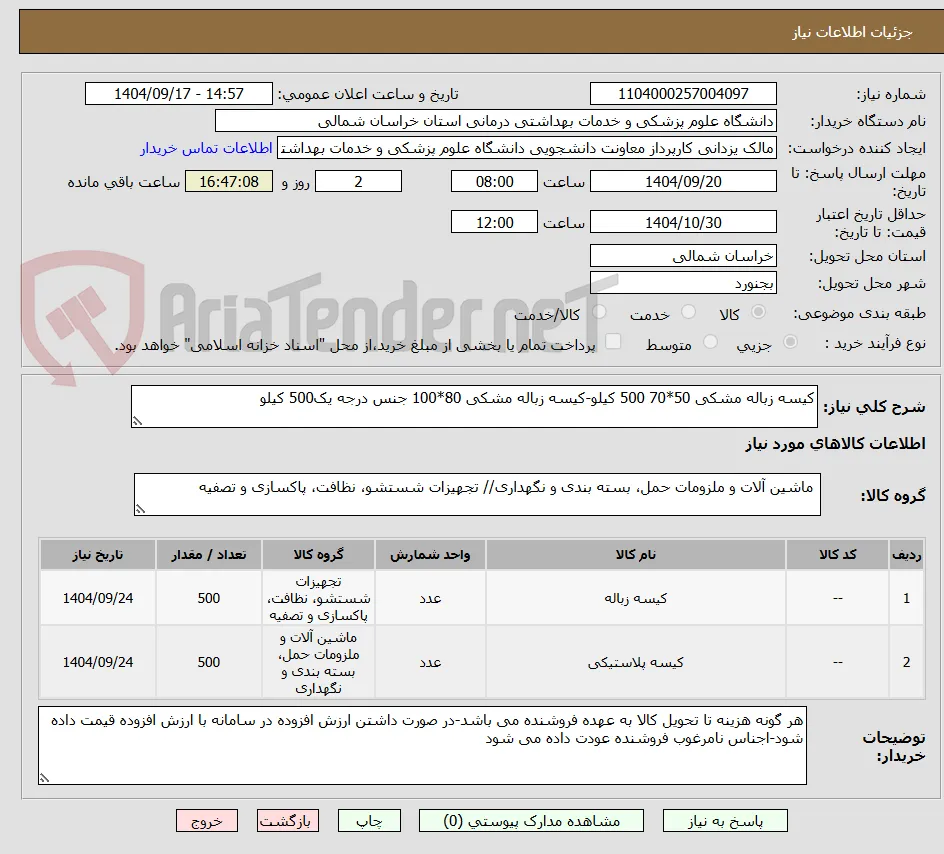Screen dimensions: 944x854
Task: Click the پاسخ به نیاز button
Action: pos(725,821)
